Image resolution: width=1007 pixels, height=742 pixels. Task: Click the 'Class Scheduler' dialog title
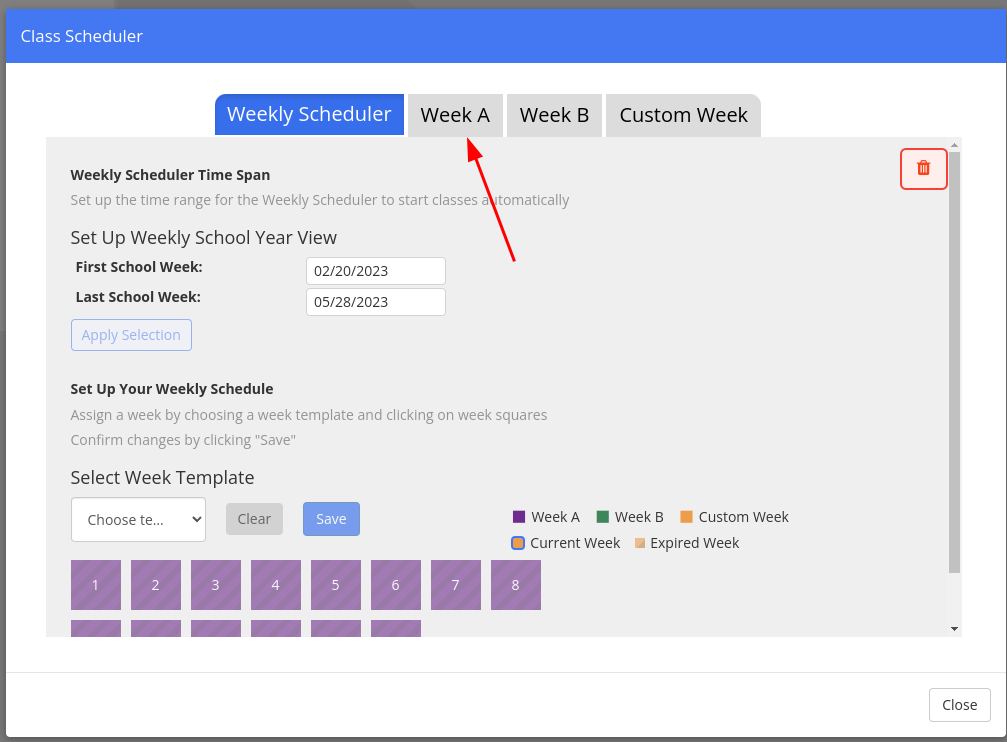click(x=82, y=36)
